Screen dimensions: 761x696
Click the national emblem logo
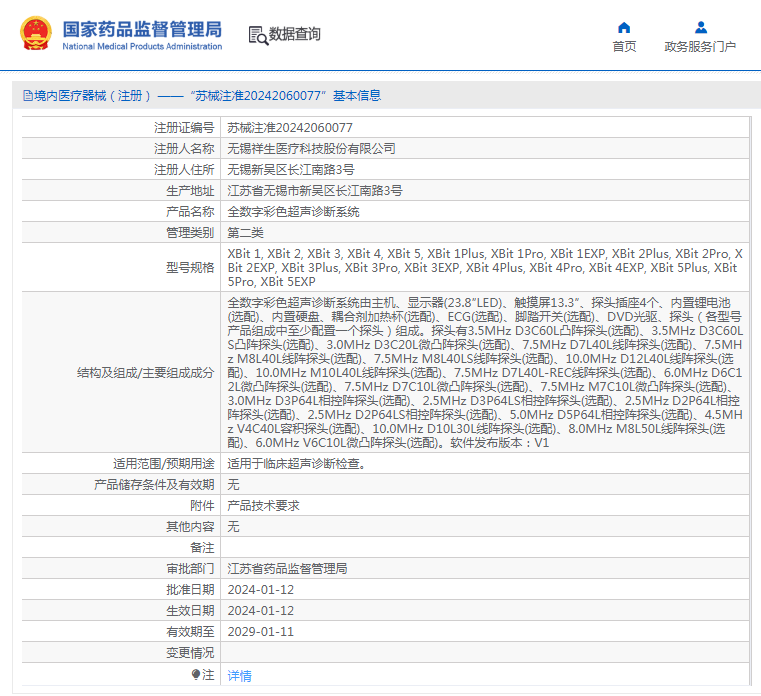(x=35, y=33)
